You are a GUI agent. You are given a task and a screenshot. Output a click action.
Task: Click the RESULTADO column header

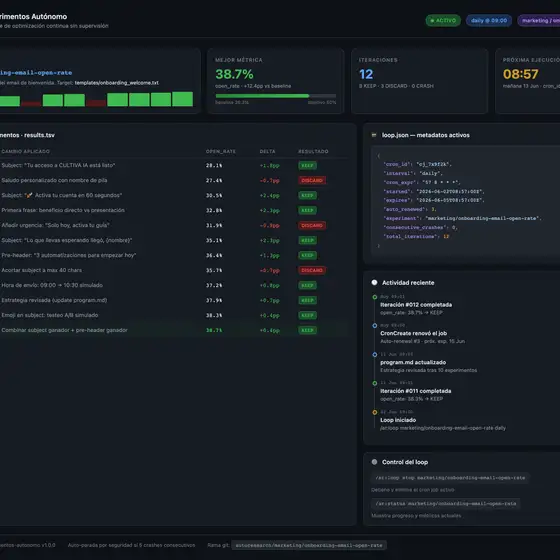[313, 151]
